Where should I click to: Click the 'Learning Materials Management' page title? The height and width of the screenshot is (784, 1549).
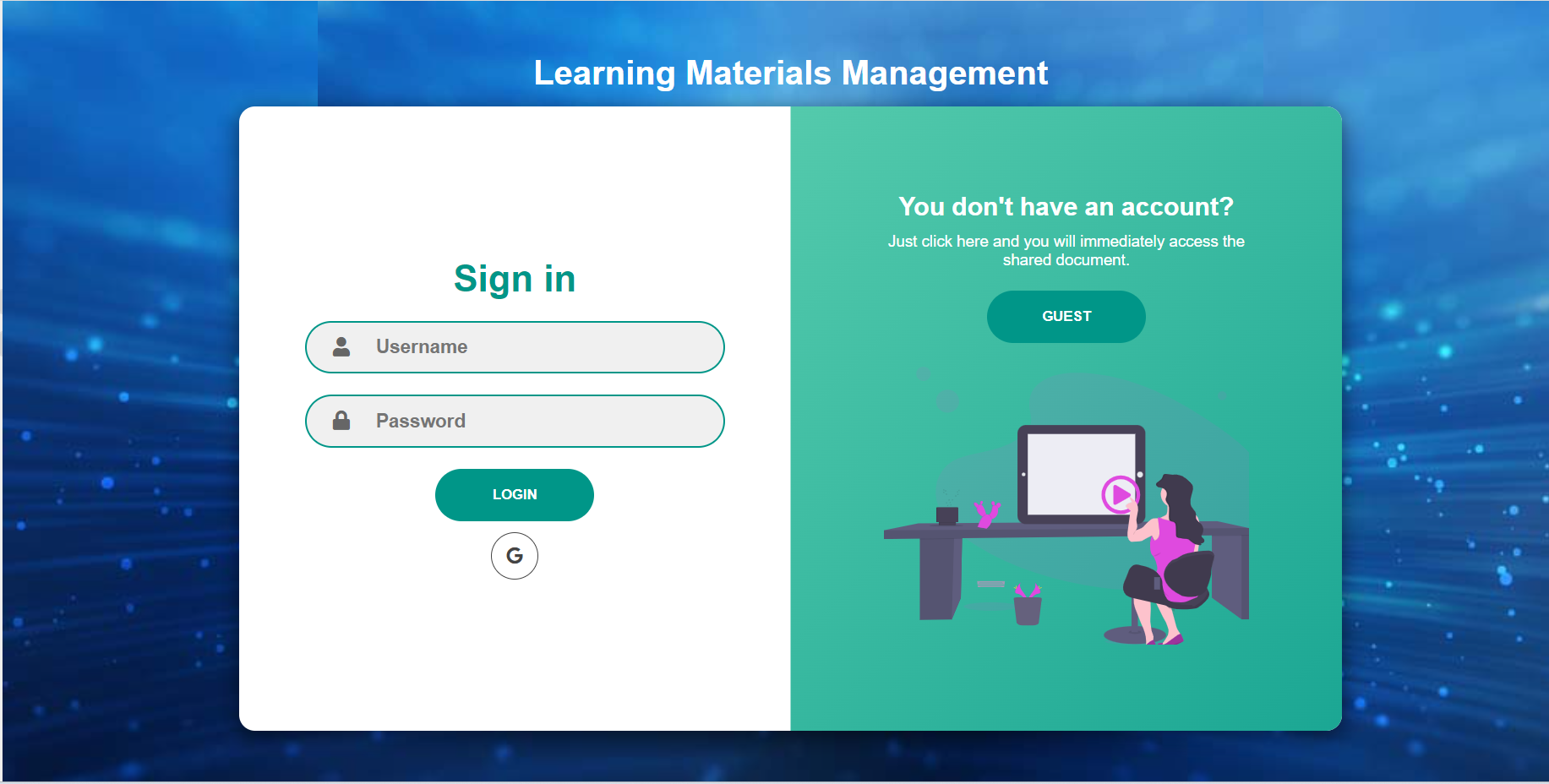tap(790, 73)
